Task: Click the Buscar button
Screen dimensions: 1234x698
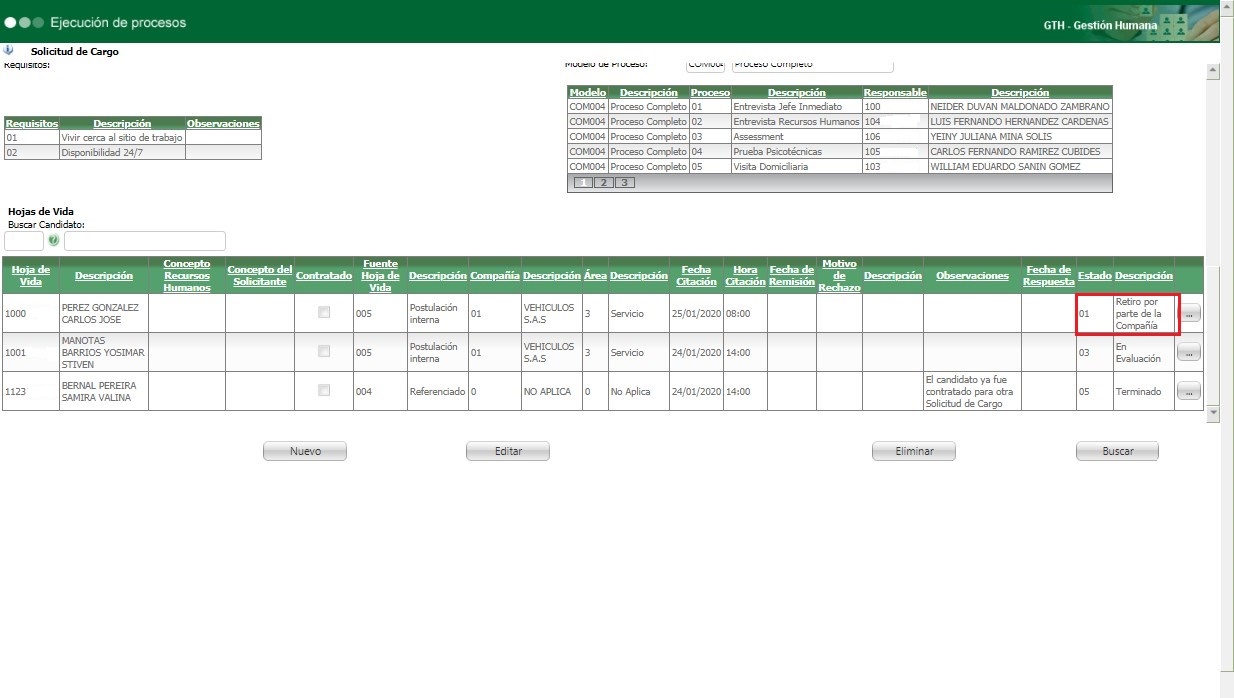Action: [x=1117, y=451]
